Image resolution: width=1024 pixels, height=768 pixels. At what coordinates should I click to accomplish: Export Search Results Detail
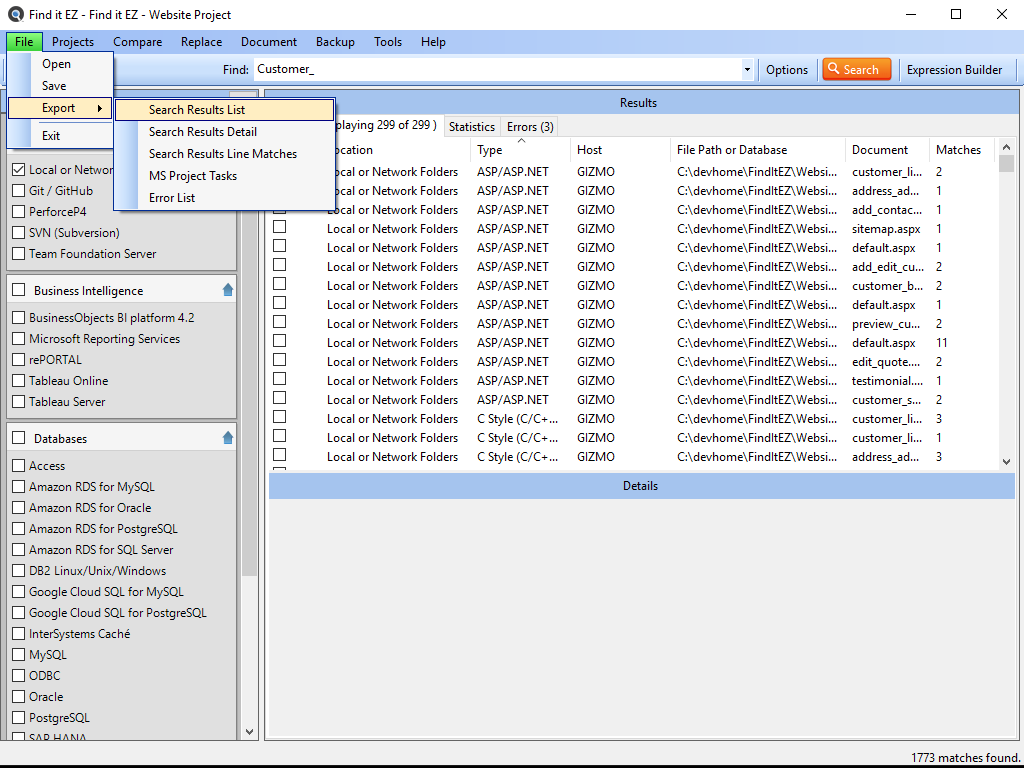tap(225, 132)
